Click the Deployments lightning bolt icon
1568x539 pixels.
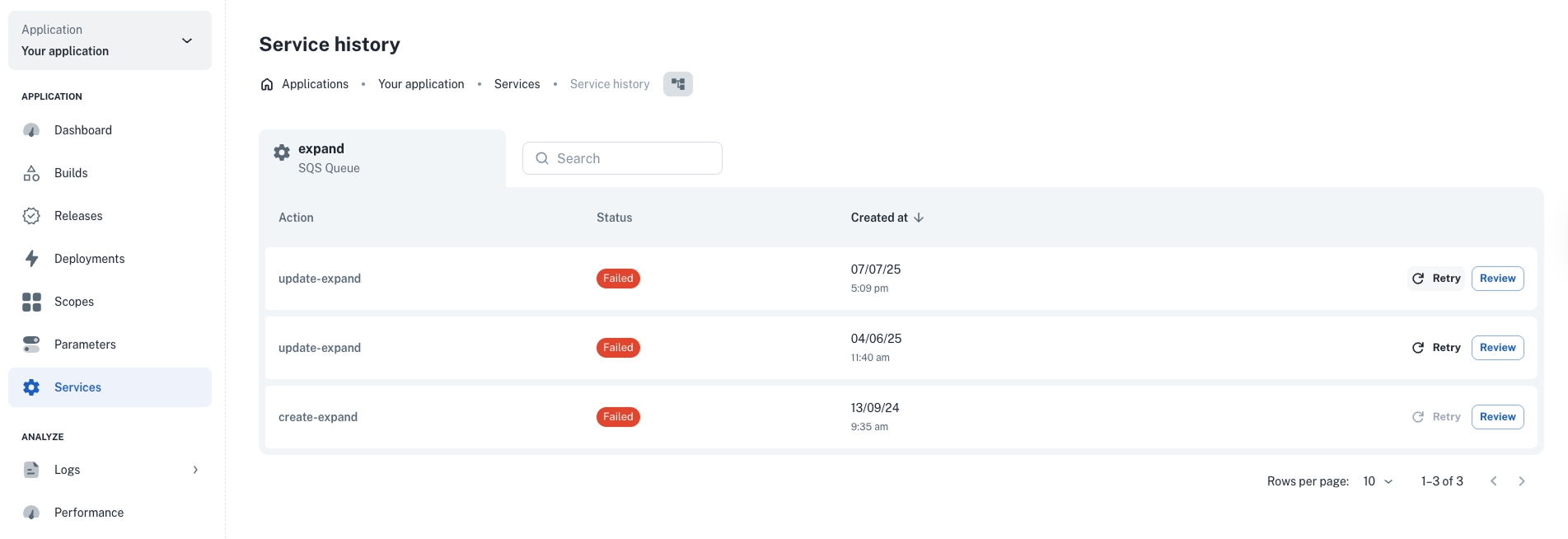point(31,259)
